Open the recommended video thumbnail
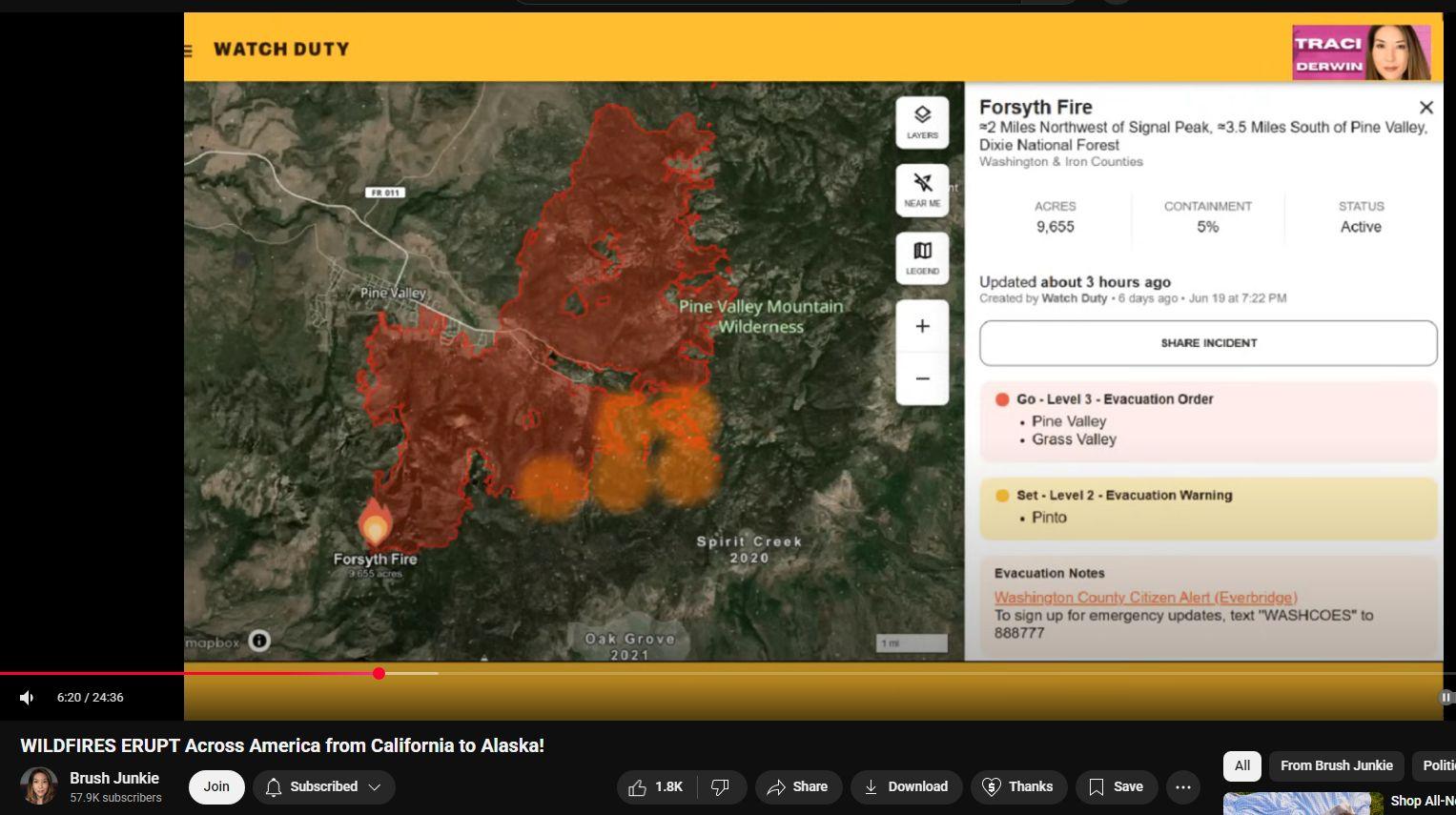Screen dimensions: 1456x815 point(1302,804)
